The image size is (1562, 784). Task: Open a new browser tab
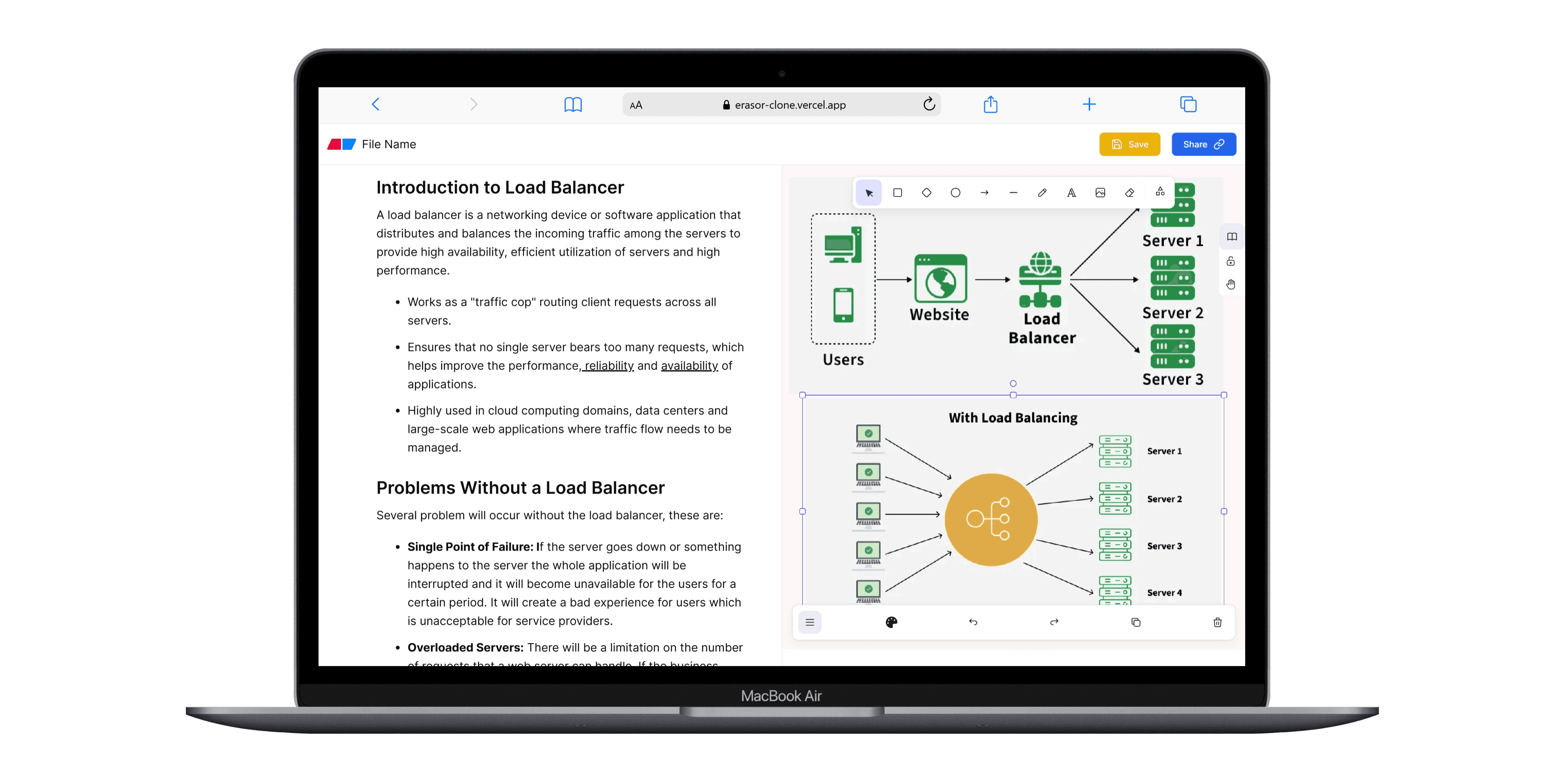click(1089, 104)
